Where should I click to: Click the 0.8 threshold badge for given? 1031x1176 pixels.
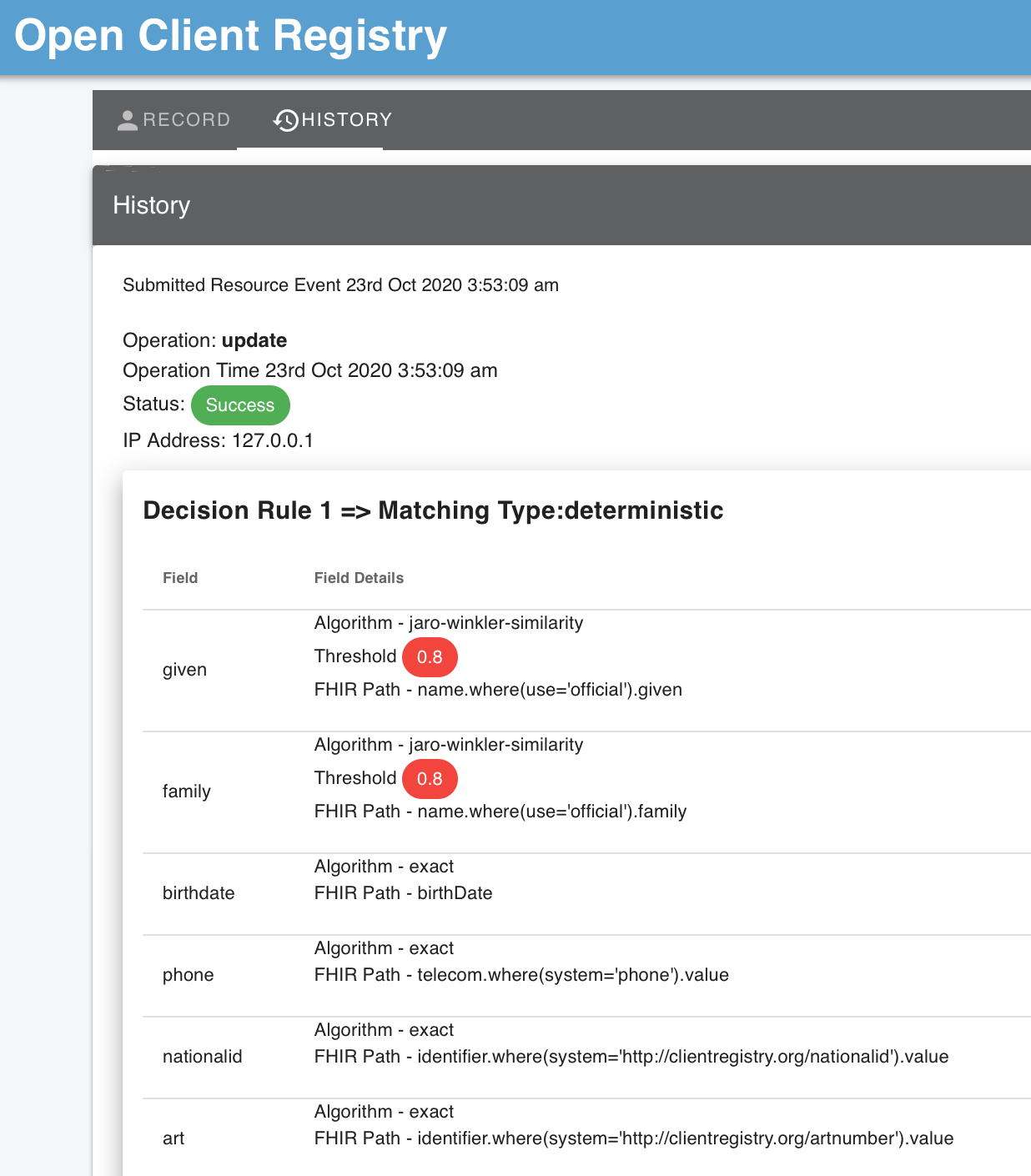(430, 657)
